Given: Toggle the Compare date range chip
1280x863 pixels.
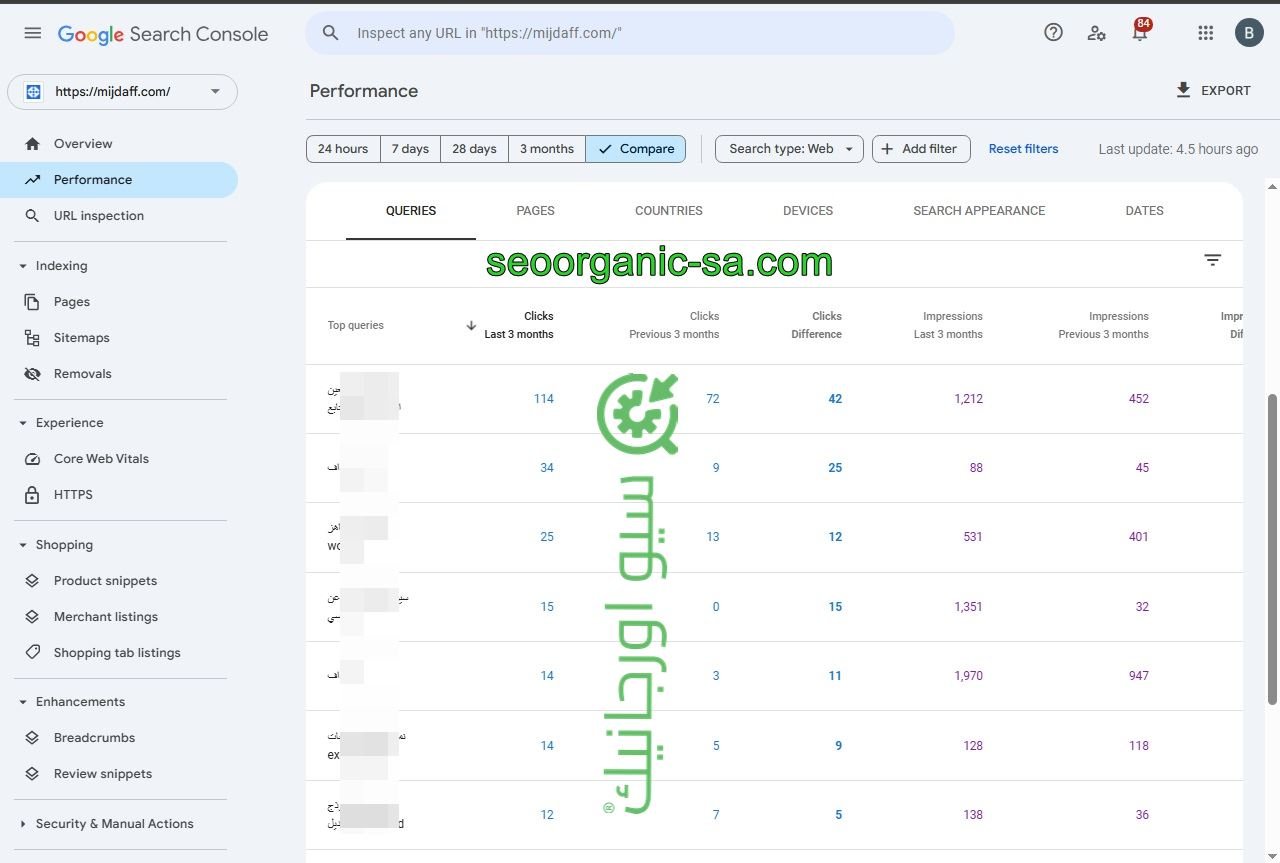Looking at the screenshot, I should tap(635, 149).
